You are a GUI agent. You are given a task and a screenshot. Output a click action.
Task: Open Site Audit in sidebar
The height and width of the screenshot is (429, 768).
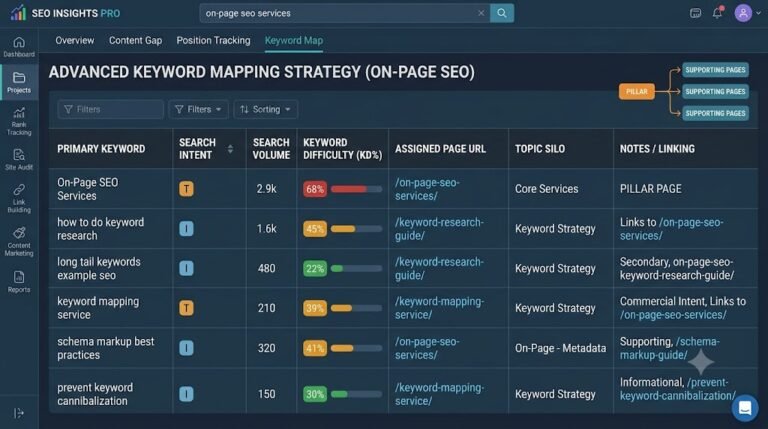click(x=19, y=160)
